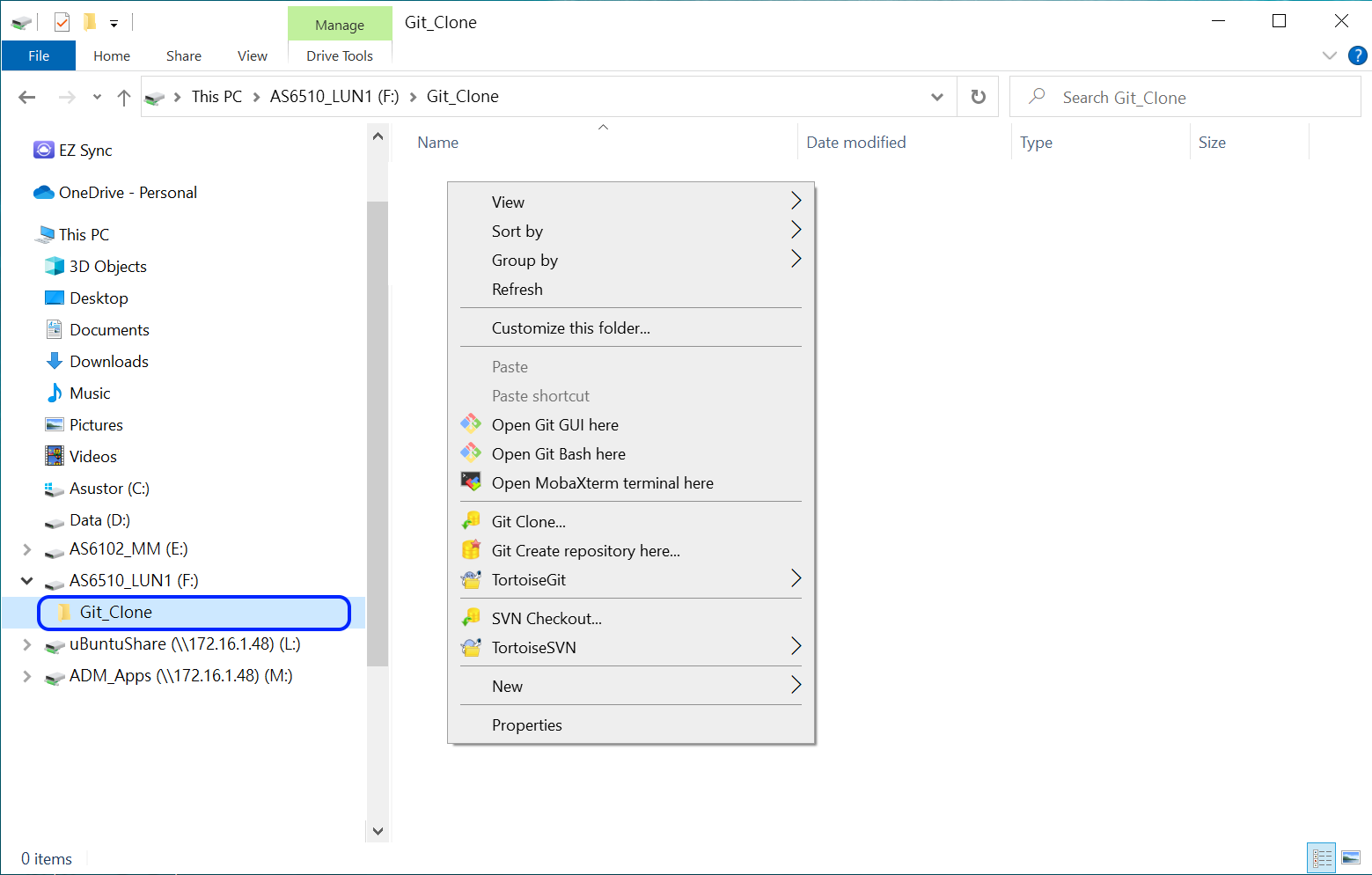Choose Git Clone... menu entry
1372x875 pixels.
(x=631, y=521)
